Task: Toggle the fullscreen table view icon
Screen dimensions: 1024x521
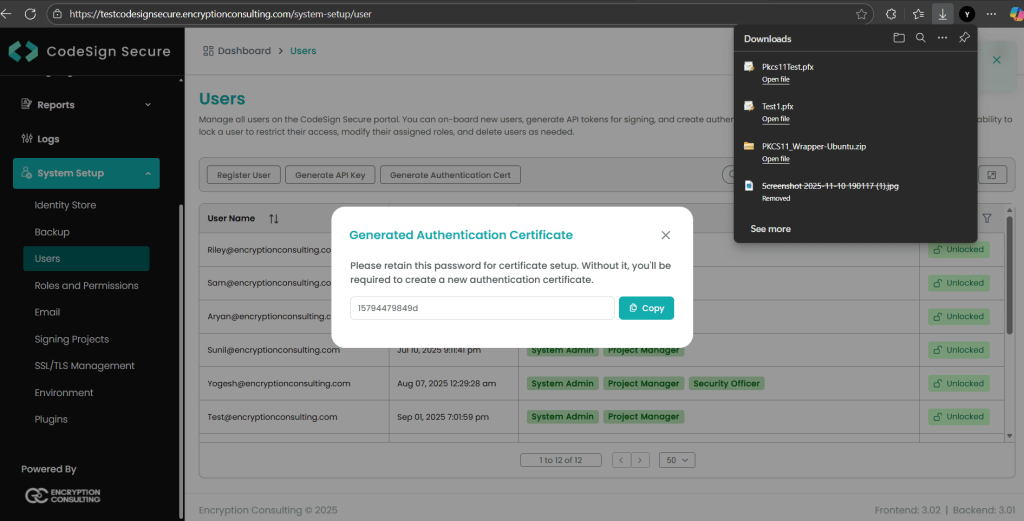Action: [992, 175]
